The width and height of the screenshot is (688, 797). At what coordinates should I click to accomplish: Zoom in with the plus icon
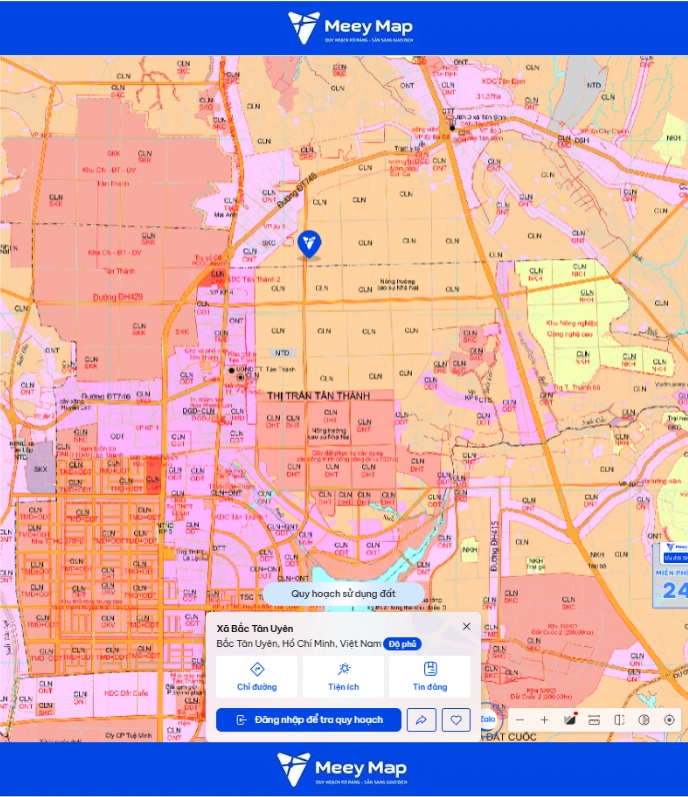click(544, 720)
